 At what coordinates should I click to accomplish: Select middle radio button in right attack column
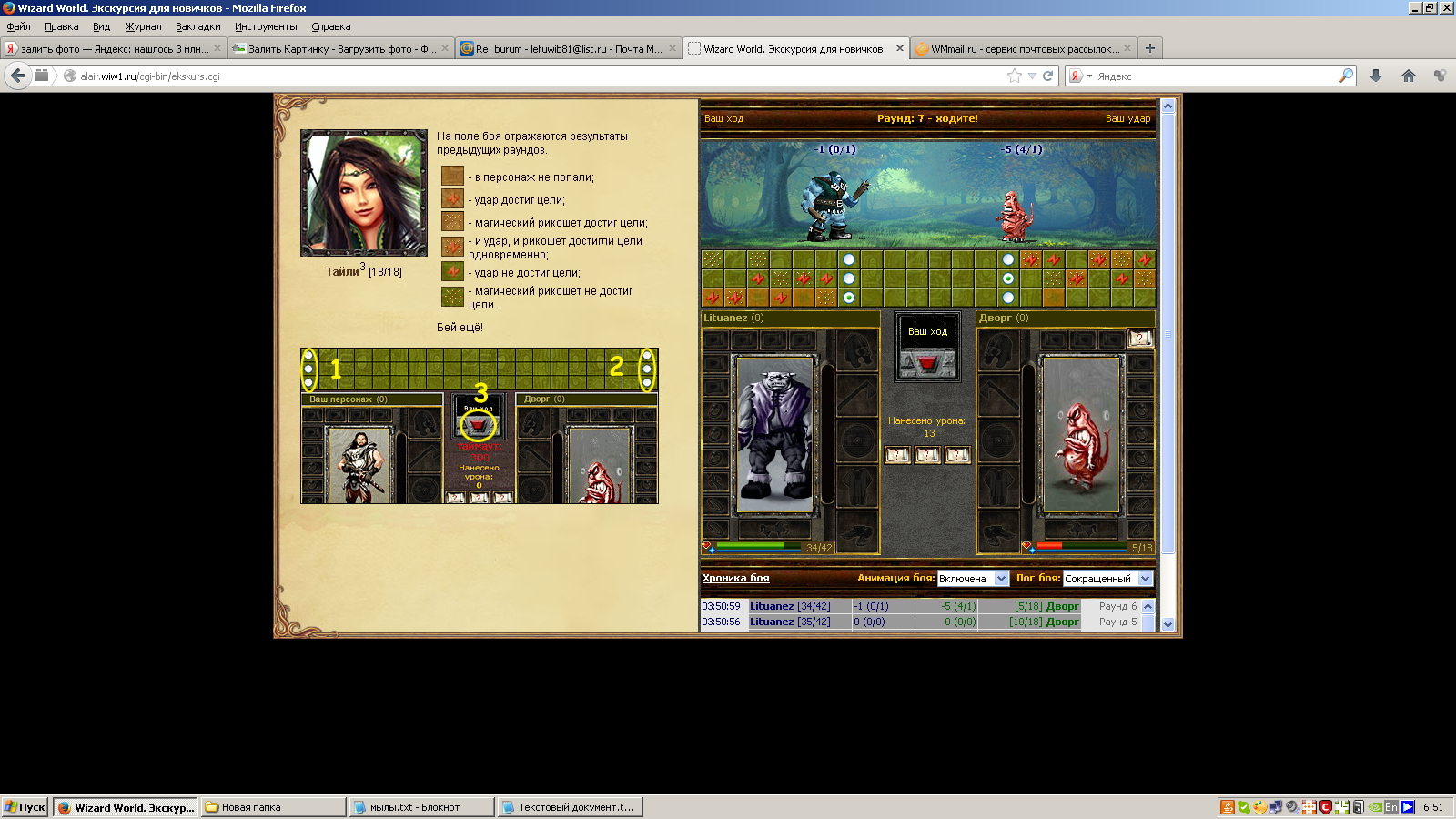click(1008, 278)
